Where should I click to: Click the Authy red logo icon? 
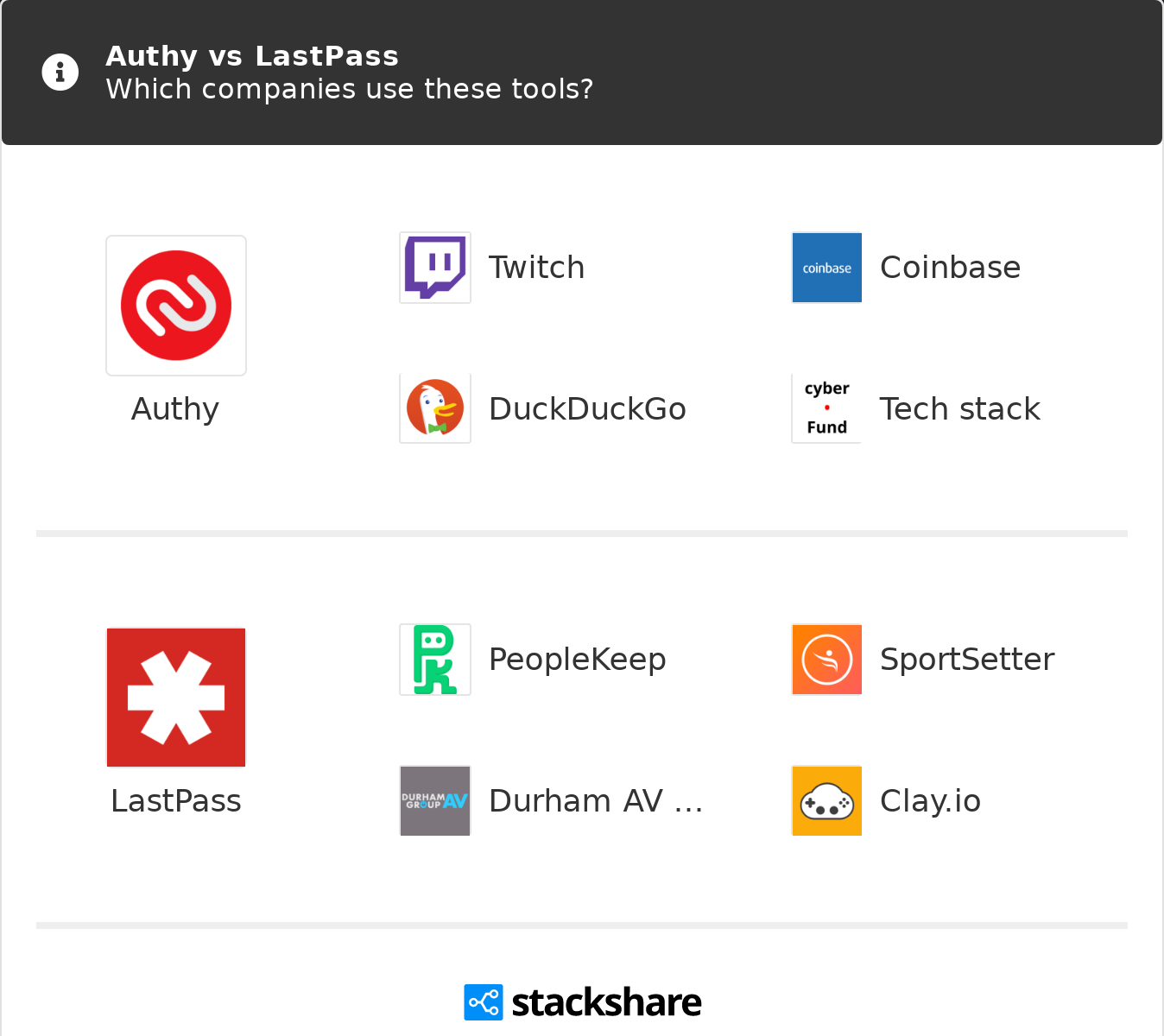176,306
